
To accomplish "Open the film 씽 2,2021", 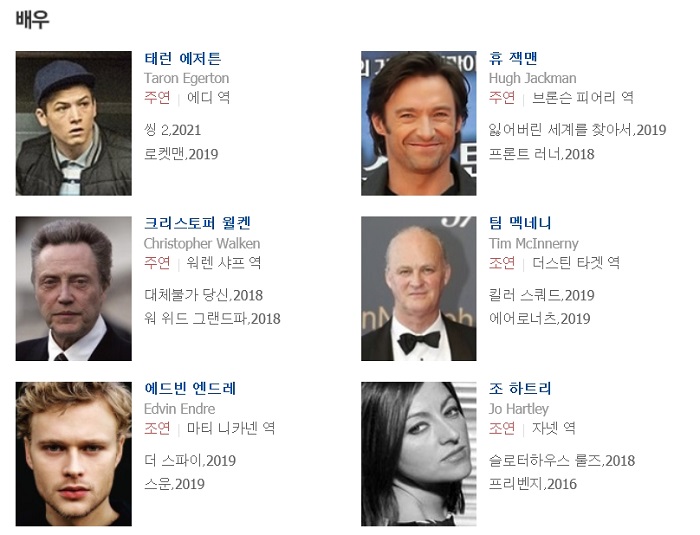I will 173,130.
